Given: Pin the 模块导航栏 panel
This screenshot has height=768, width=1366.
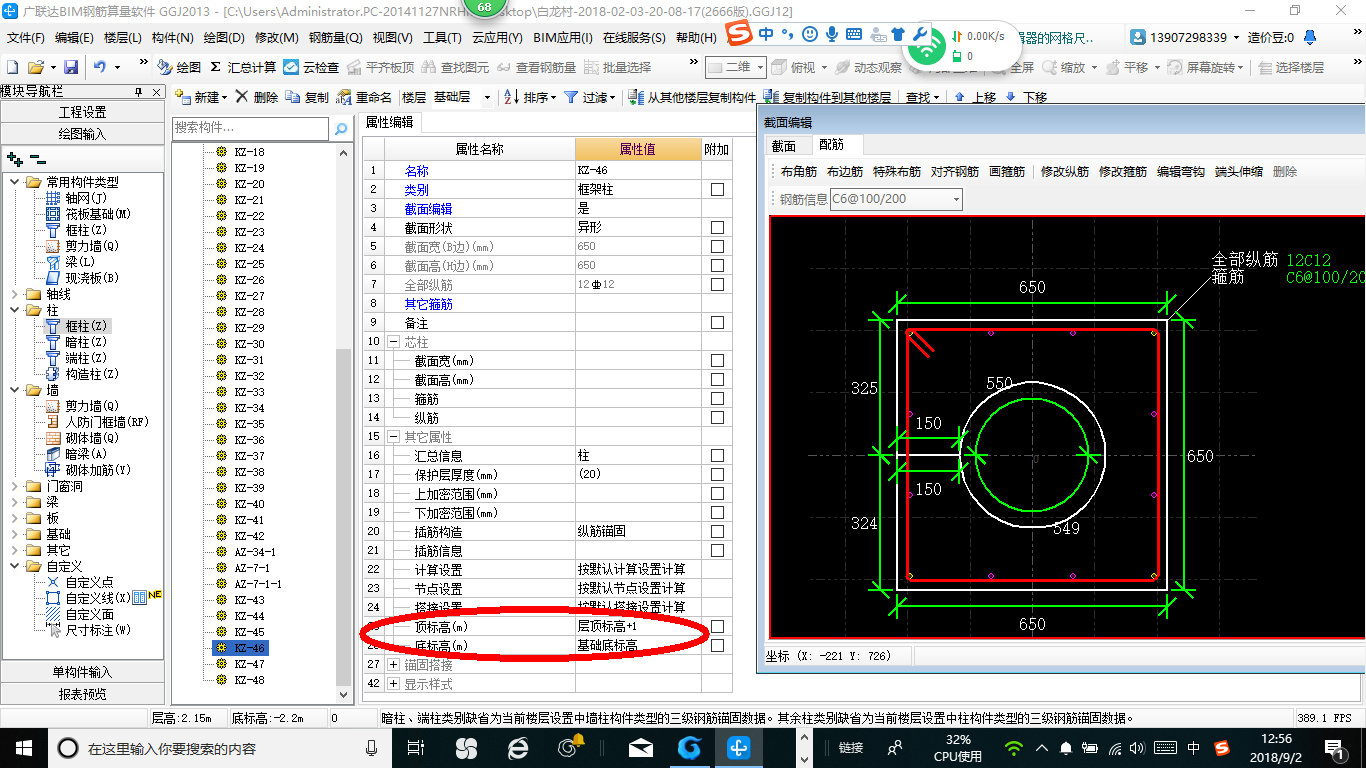Looking at the screenshot, I should pyautogui.click(x=139, y=92).
